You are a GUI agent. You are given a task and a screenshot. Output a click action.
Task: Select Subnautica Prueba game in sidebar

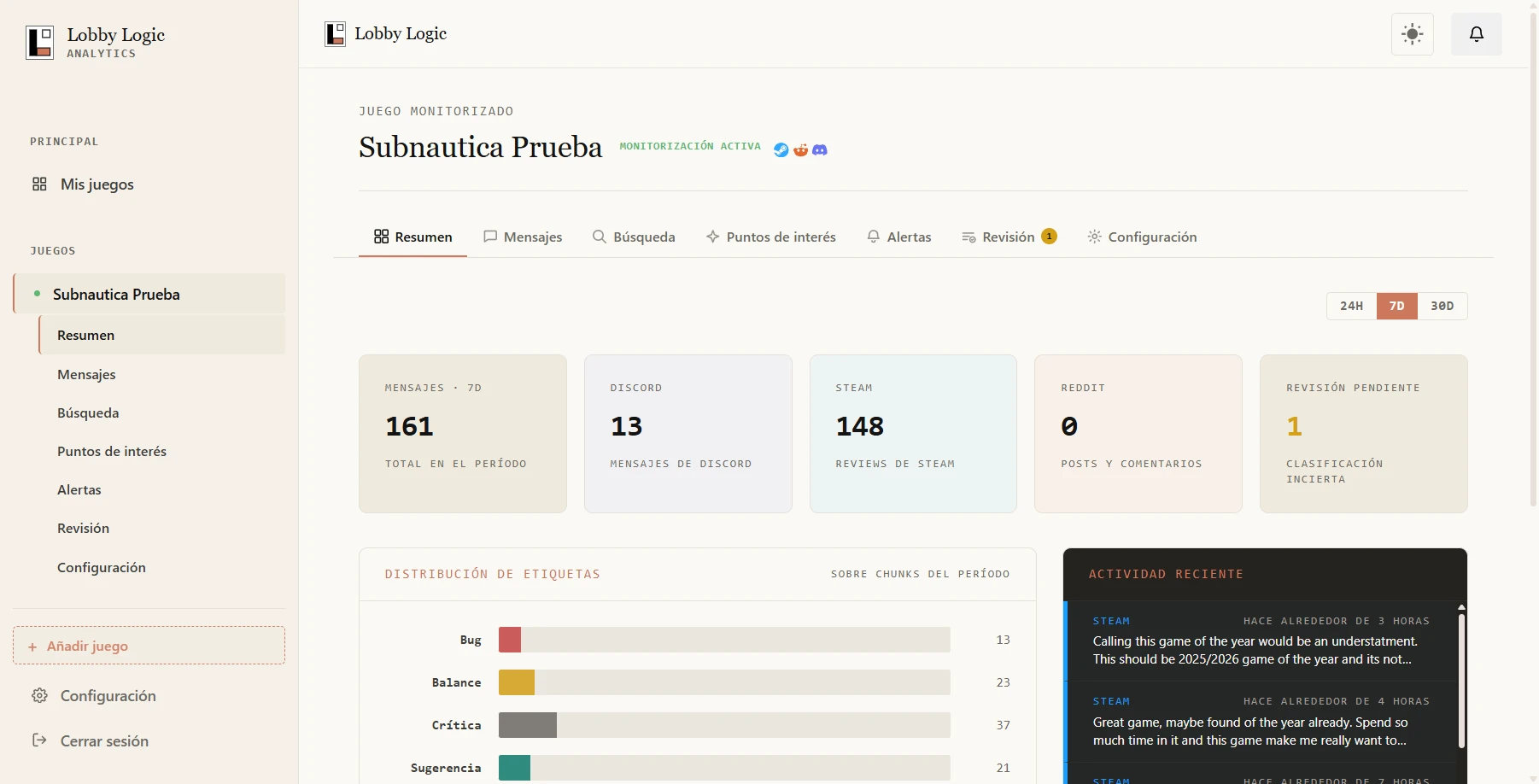[x=149, y=294]
